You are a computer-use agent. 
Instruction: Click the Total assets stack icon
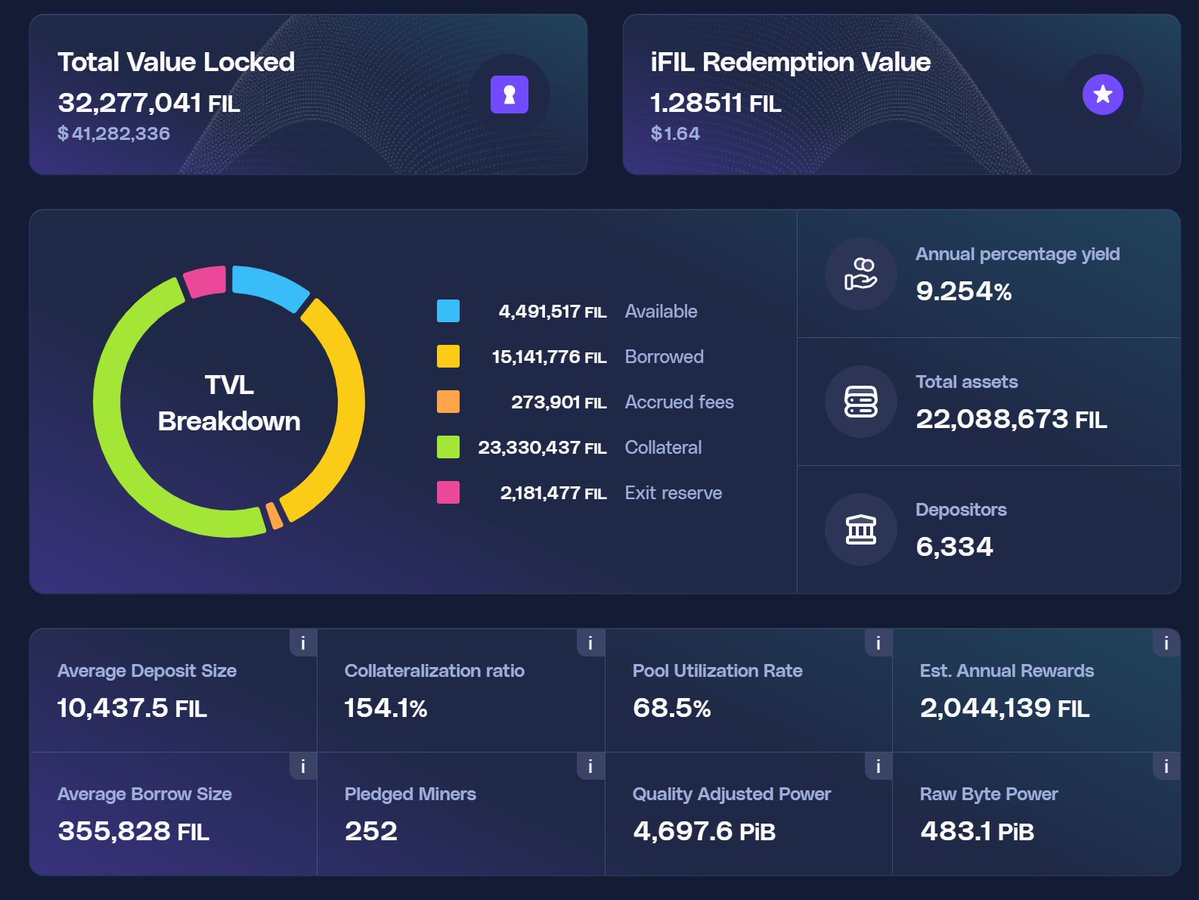coord(860,401)
